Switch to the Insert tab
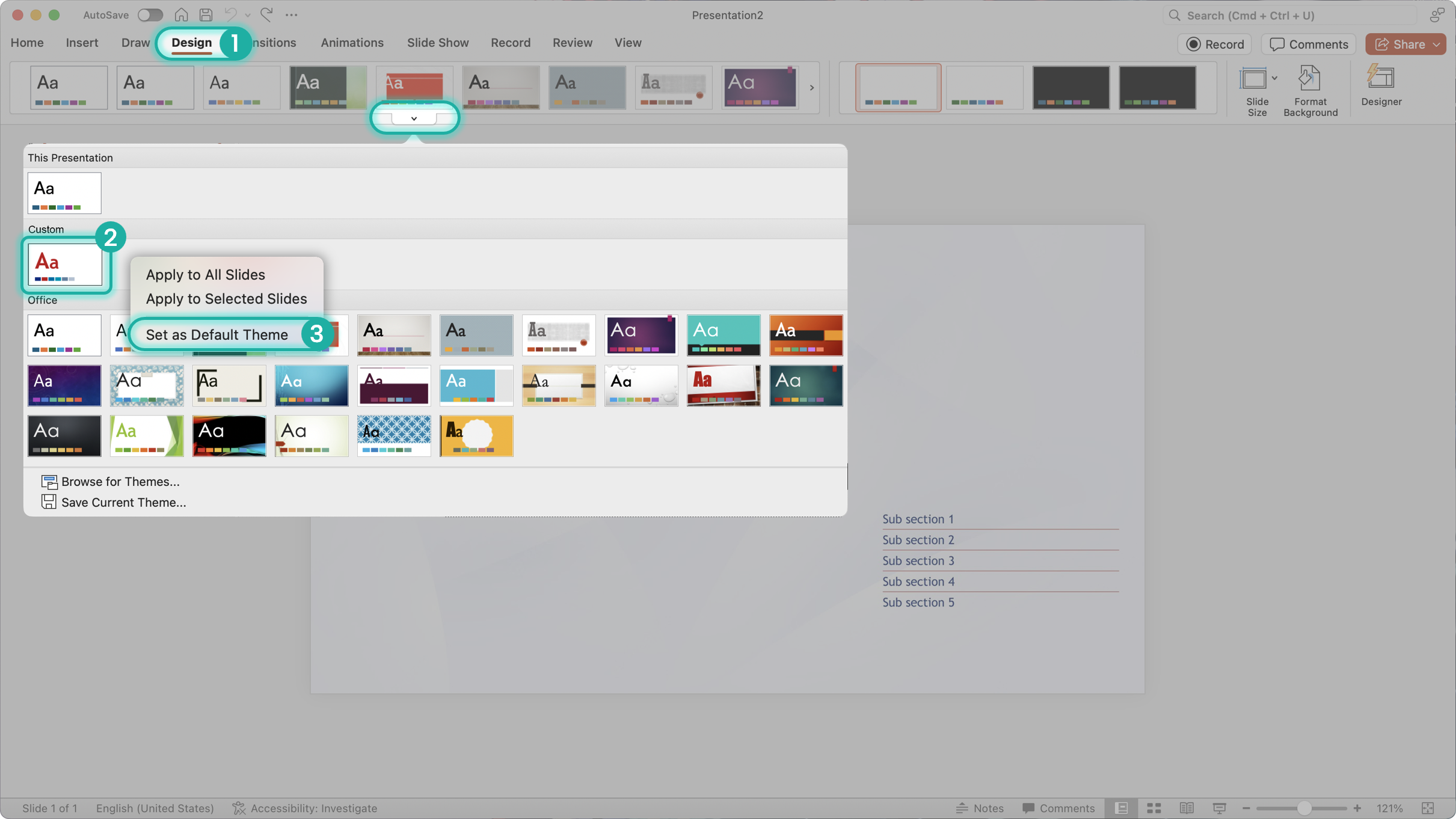The image size is (1456, 819). tap(82, 43)
